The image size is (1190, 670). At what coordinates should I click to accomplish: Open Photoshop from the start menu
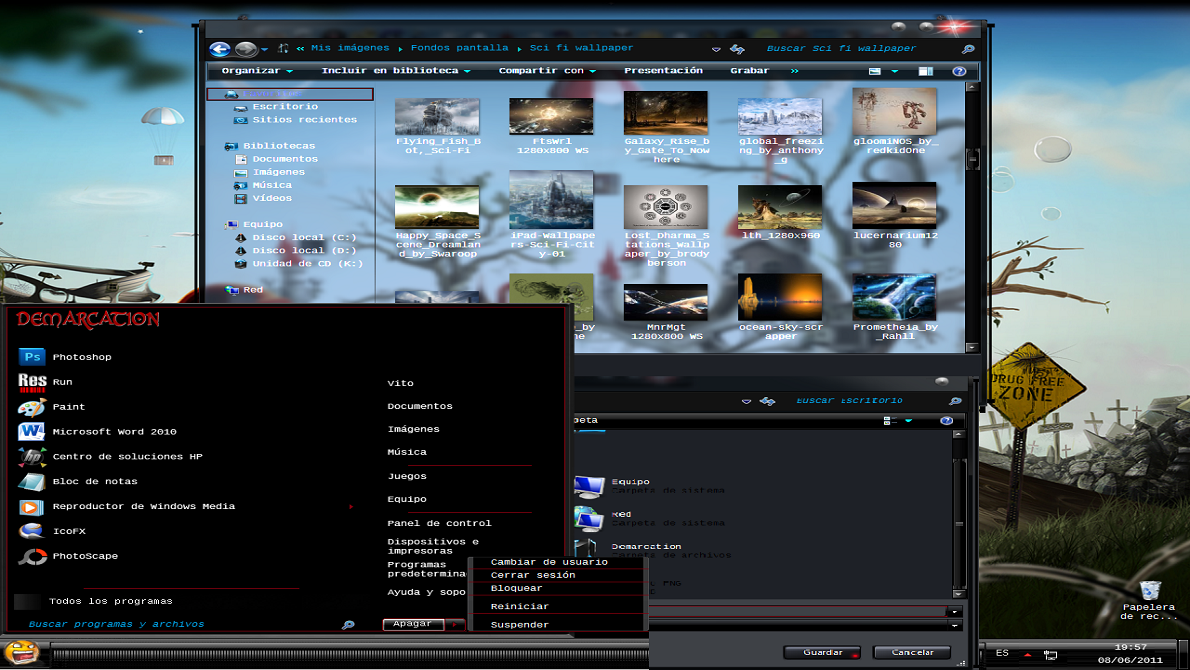(81, 357)
